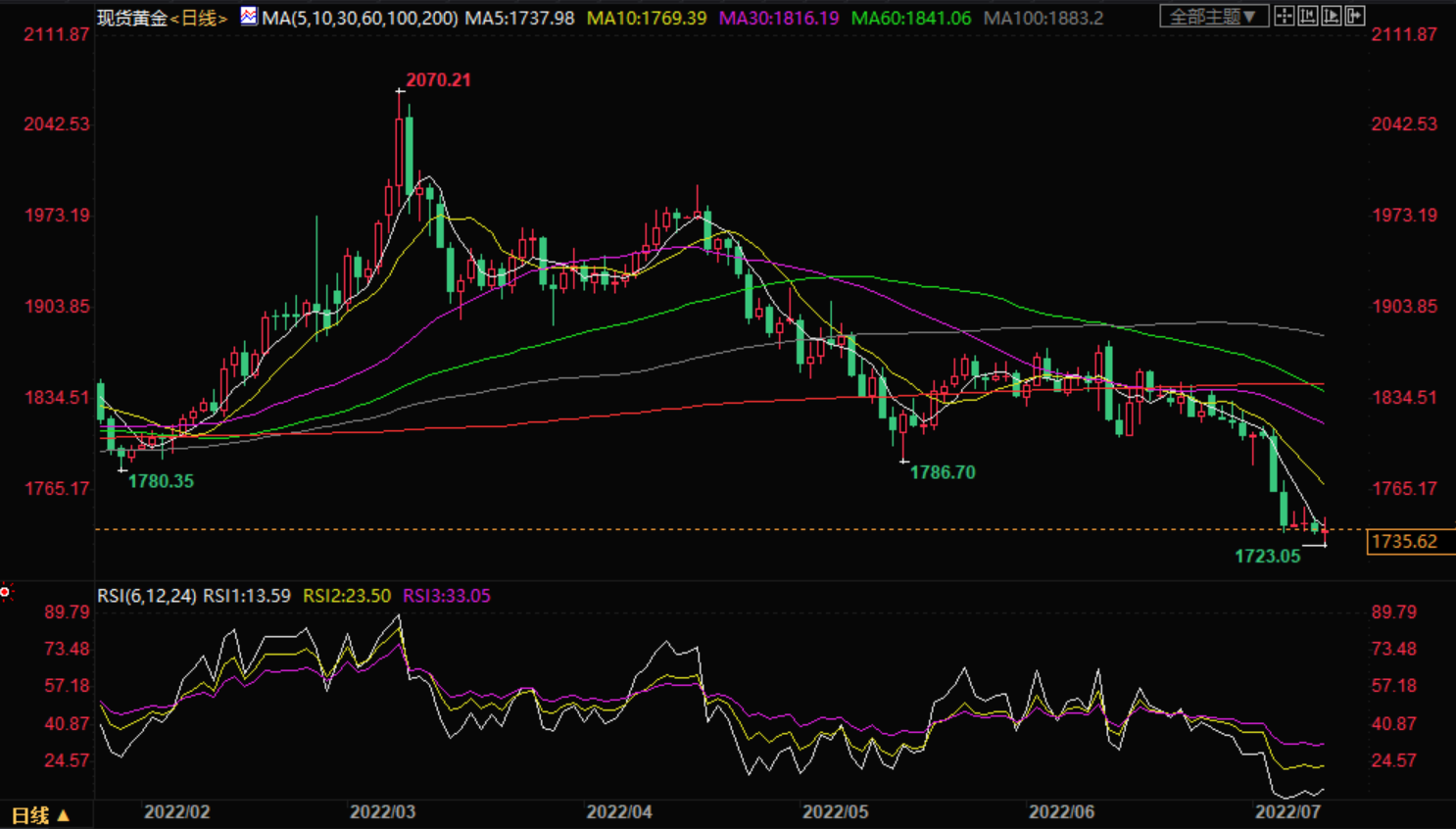Click the 1723.05 low price label
Image resolution: width=1456 pixels, height=829 pixels.
tap(1267, 557)
